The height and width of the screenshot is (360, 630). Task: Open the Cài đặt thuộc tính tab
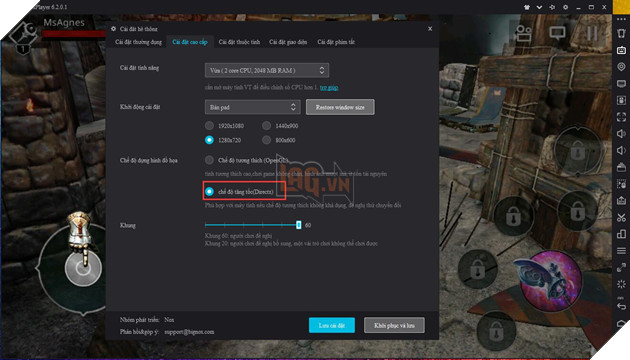pyautogui.click(x=239, y=42)
